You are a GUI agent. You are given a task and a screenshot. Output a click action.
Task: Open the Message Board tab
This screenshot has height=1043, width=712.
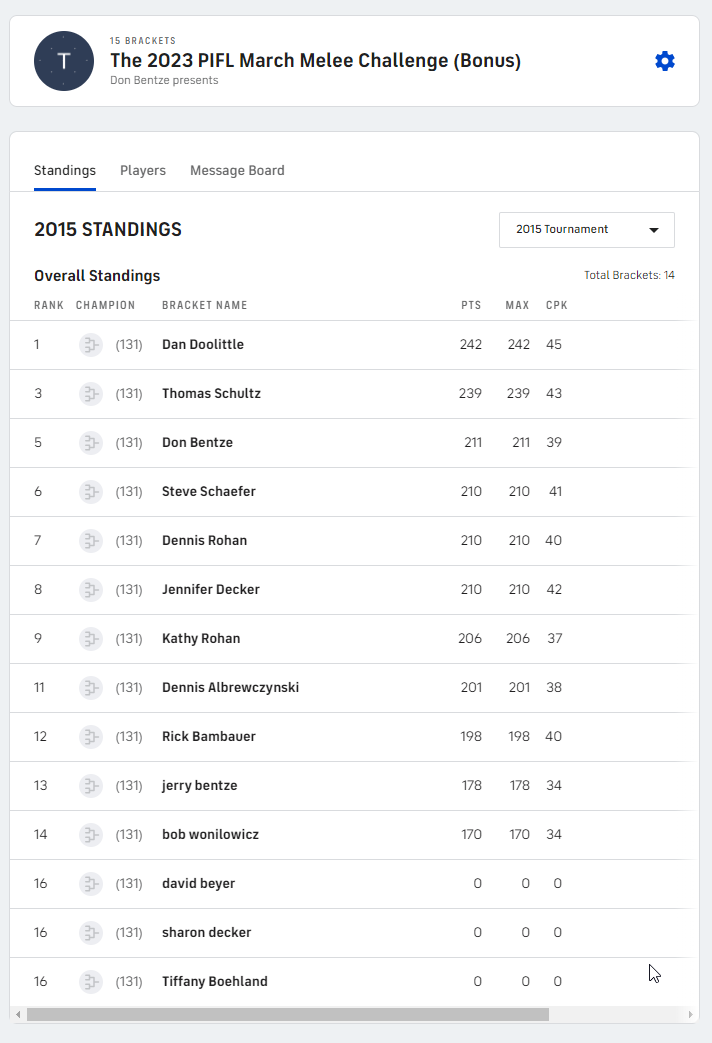(x=237, y=171)
